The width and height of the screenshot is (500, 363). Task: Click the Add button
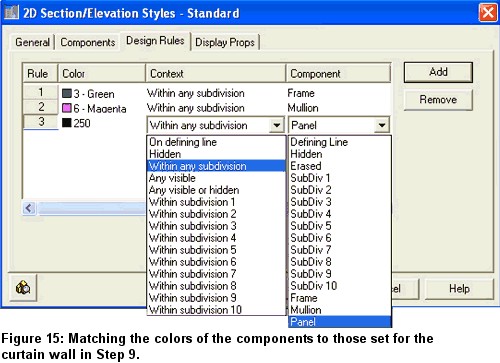tap(438, 72)
